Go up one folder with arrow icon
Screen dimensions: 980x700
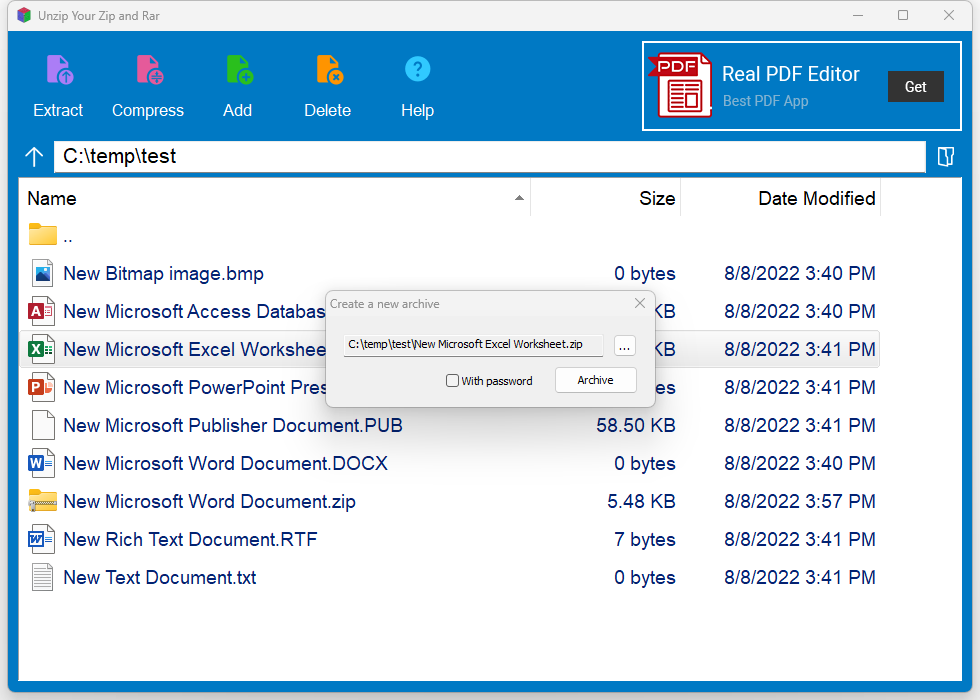[x=35, y=157]
